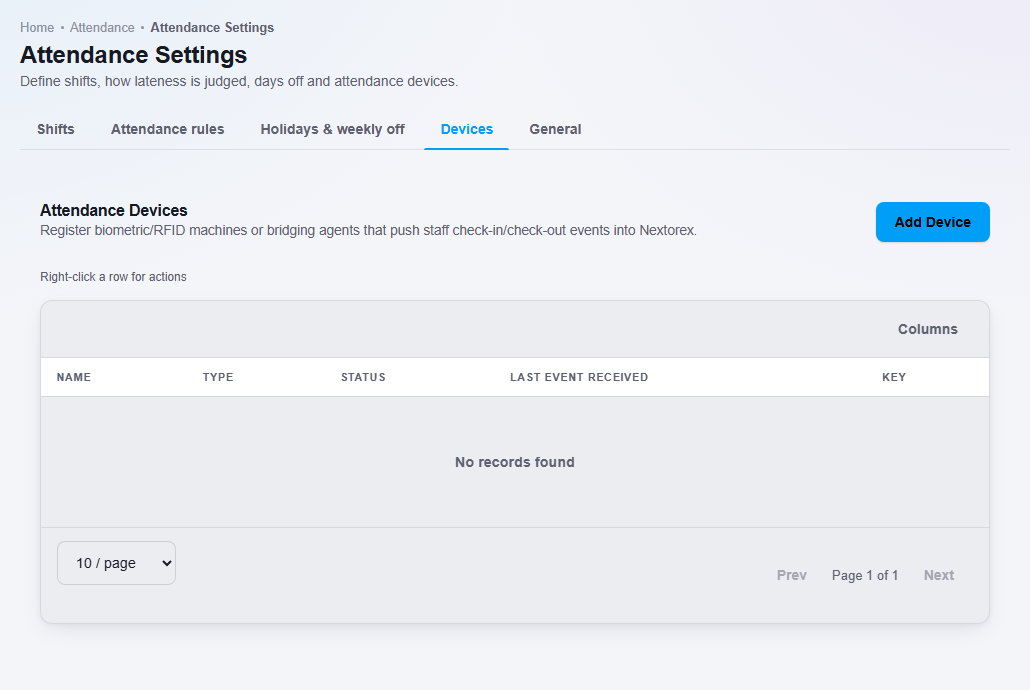1030x690 pixels.
Task: Click the 'Page 1 of 1' indicator
Action: (864, 576)
